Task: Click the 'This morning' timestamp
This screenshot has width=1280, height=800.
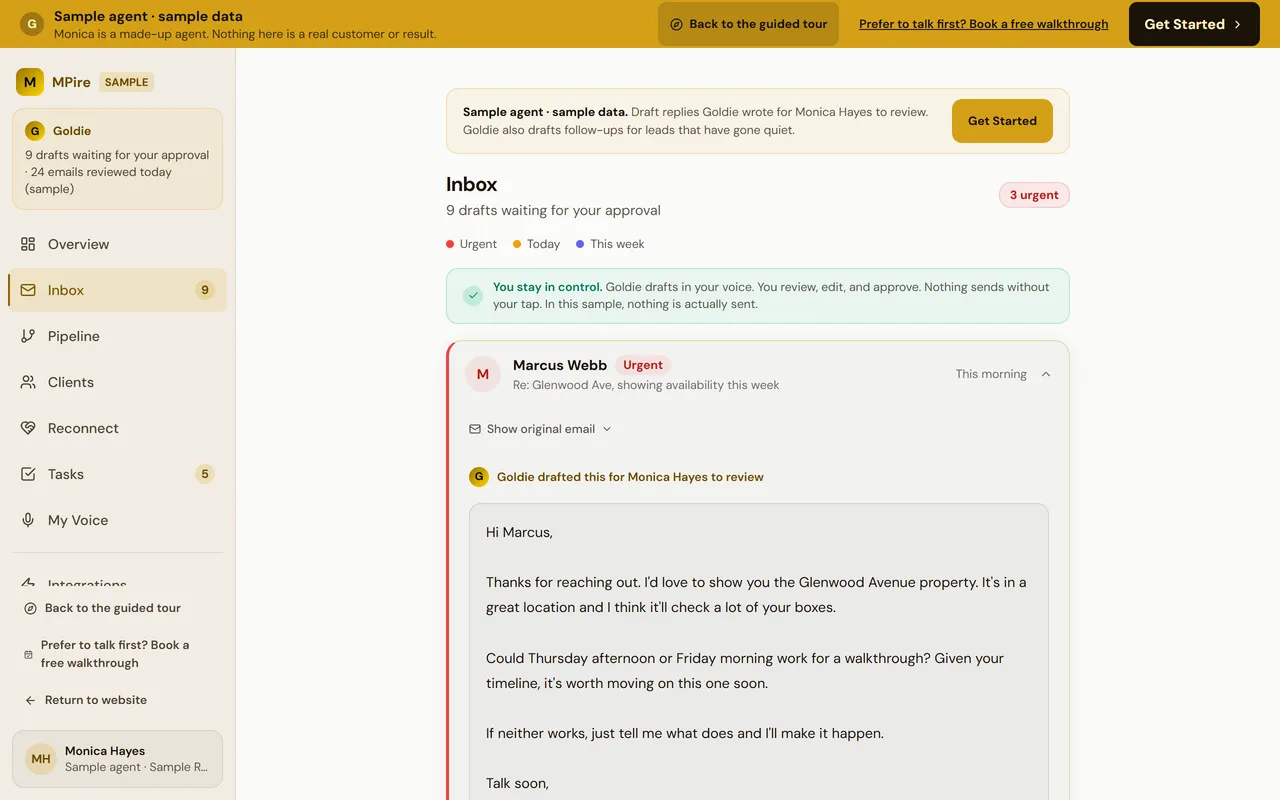Action: point(991,374)
